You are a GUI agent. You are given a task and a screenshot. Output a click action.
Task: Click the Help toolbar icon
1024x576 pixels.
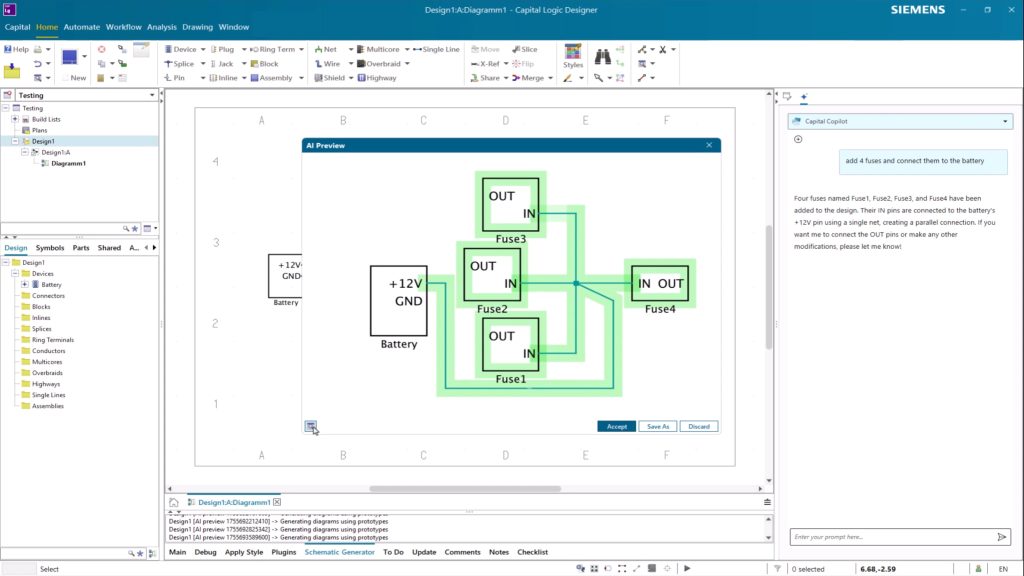coord(16,49)
